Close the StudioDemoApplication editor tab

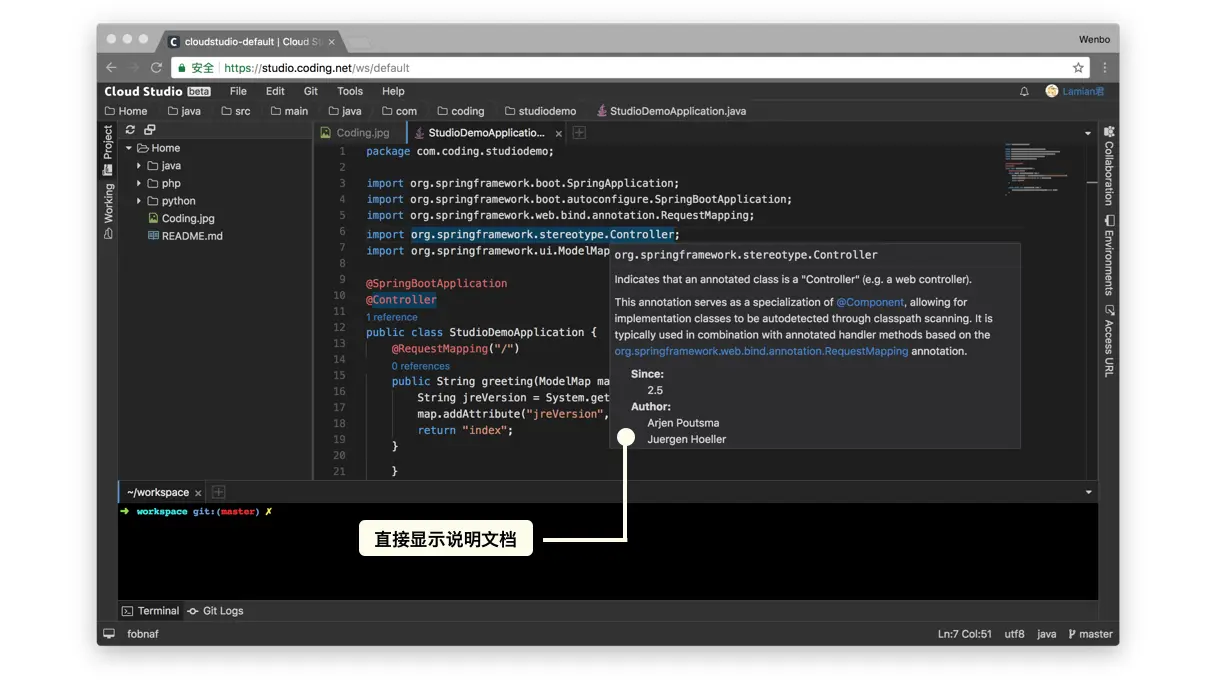pyautogui.click(x=559, y=133)
